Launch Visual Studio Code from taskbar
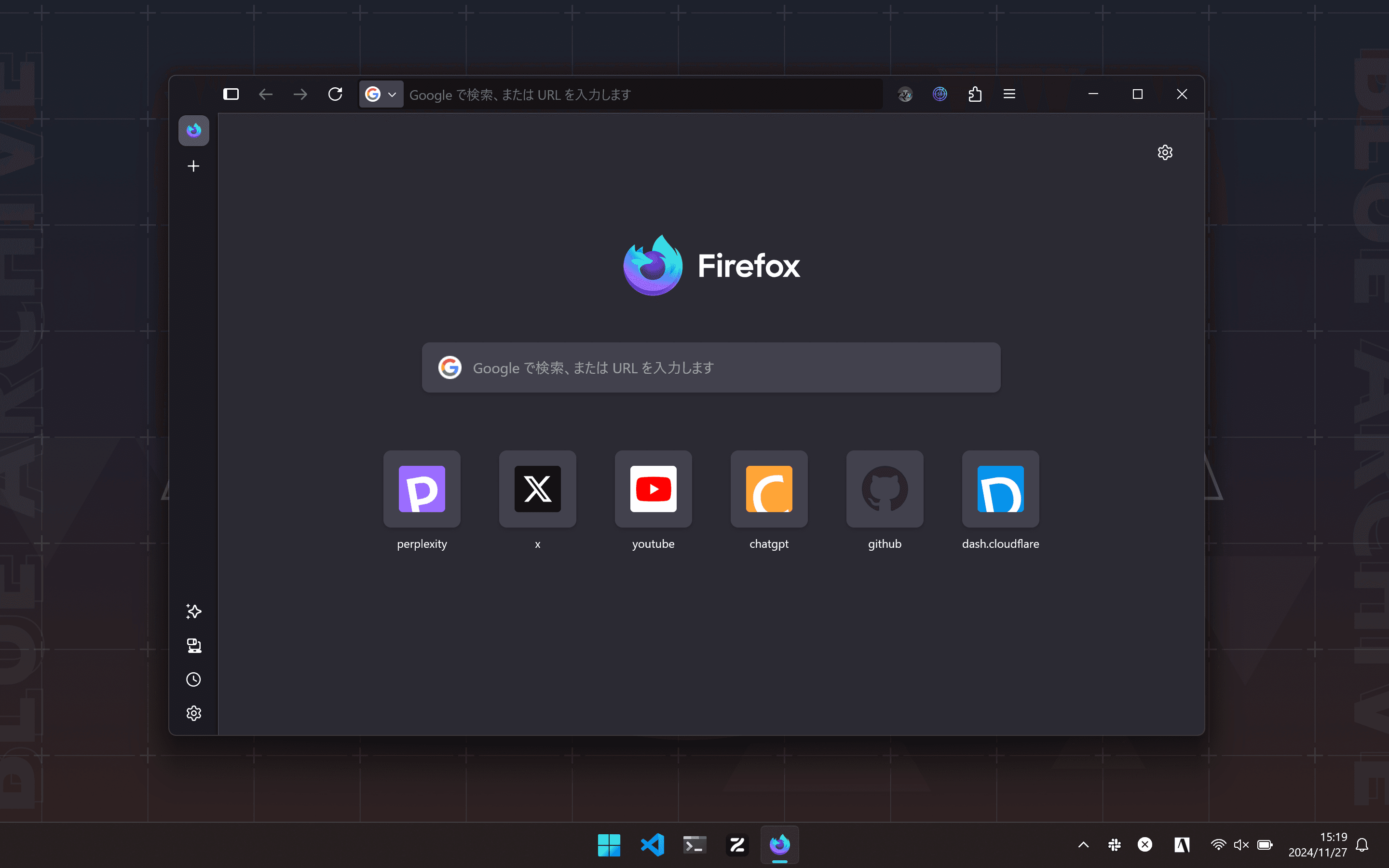This screenshot has width=1389, height=868. (x=652, y=845)
